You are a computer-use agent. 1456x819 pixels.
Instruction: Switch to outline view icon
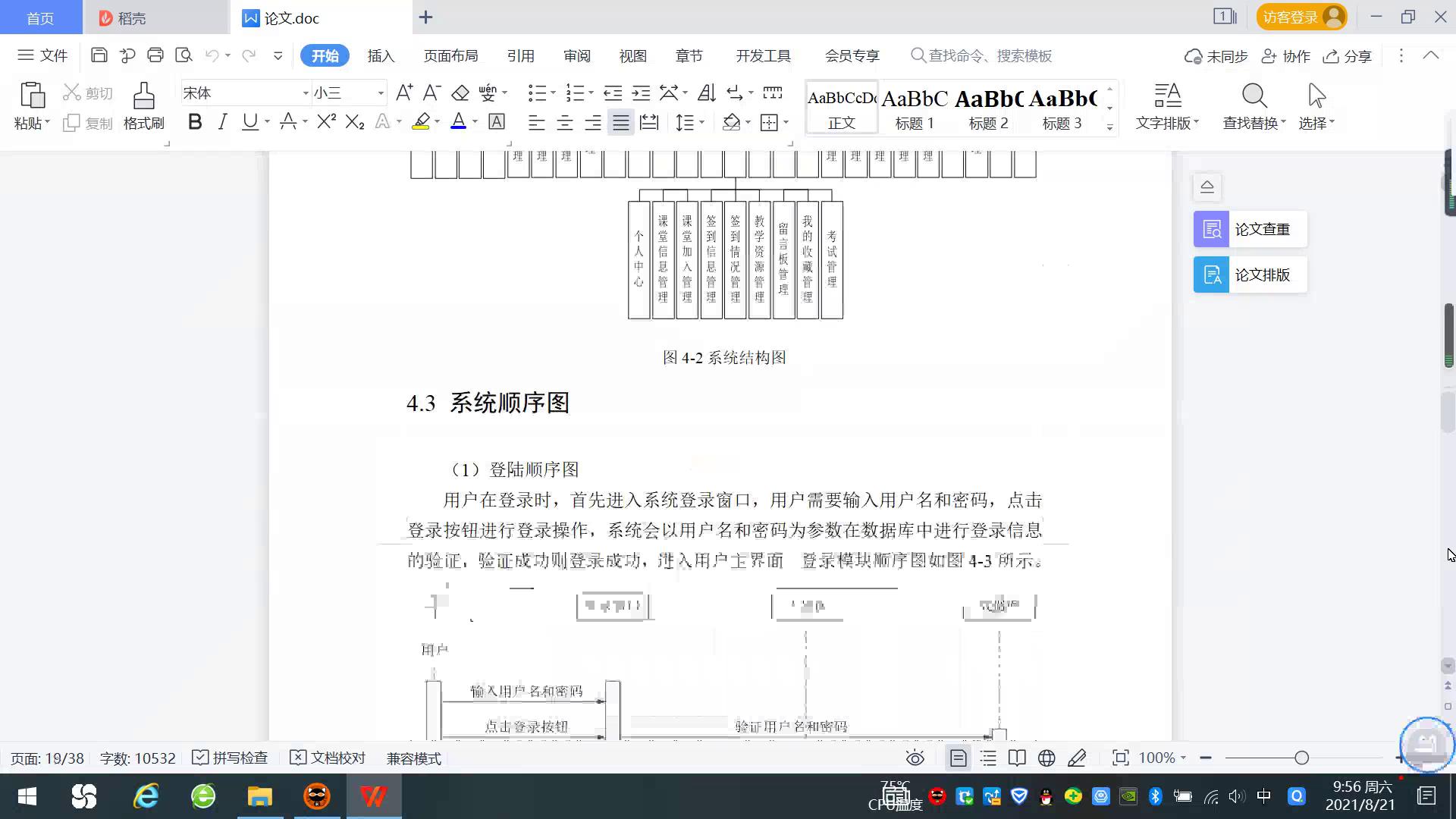tap(988, 758)
